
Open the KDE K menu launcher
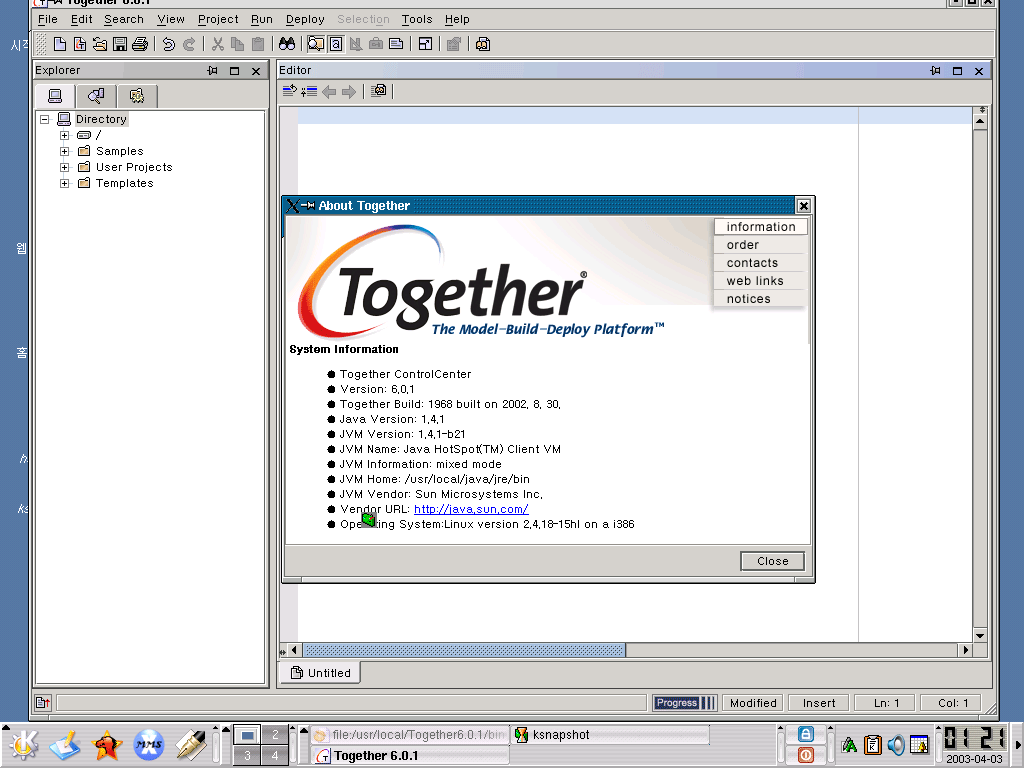click(x=24, y=745)
